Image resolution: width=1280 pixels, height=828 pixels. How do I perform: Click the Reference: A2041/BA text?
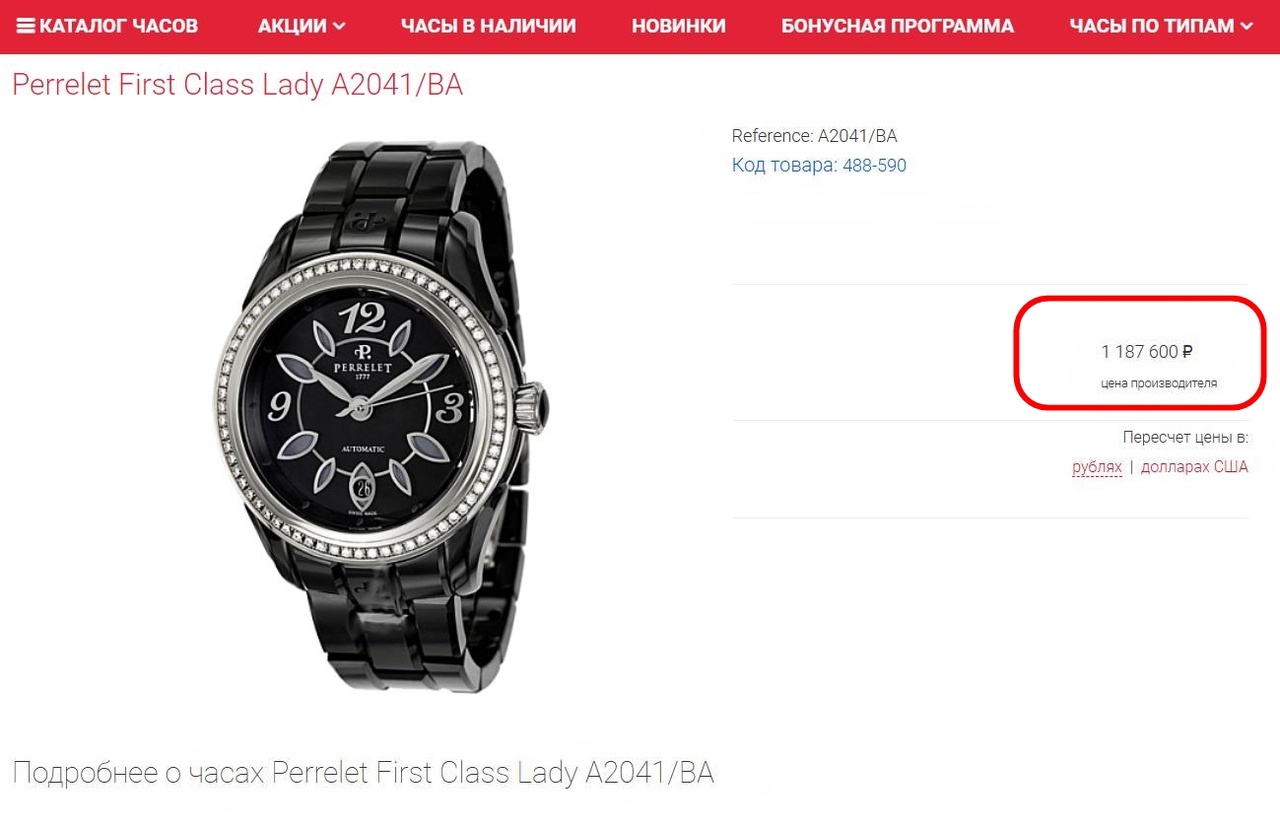815,136
